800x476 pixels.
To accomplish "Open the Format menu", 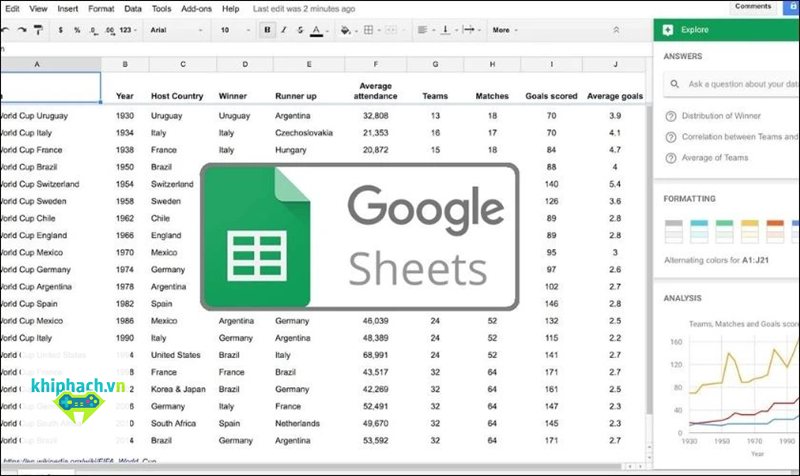I will pyautogui.click(x=101, y=9).
